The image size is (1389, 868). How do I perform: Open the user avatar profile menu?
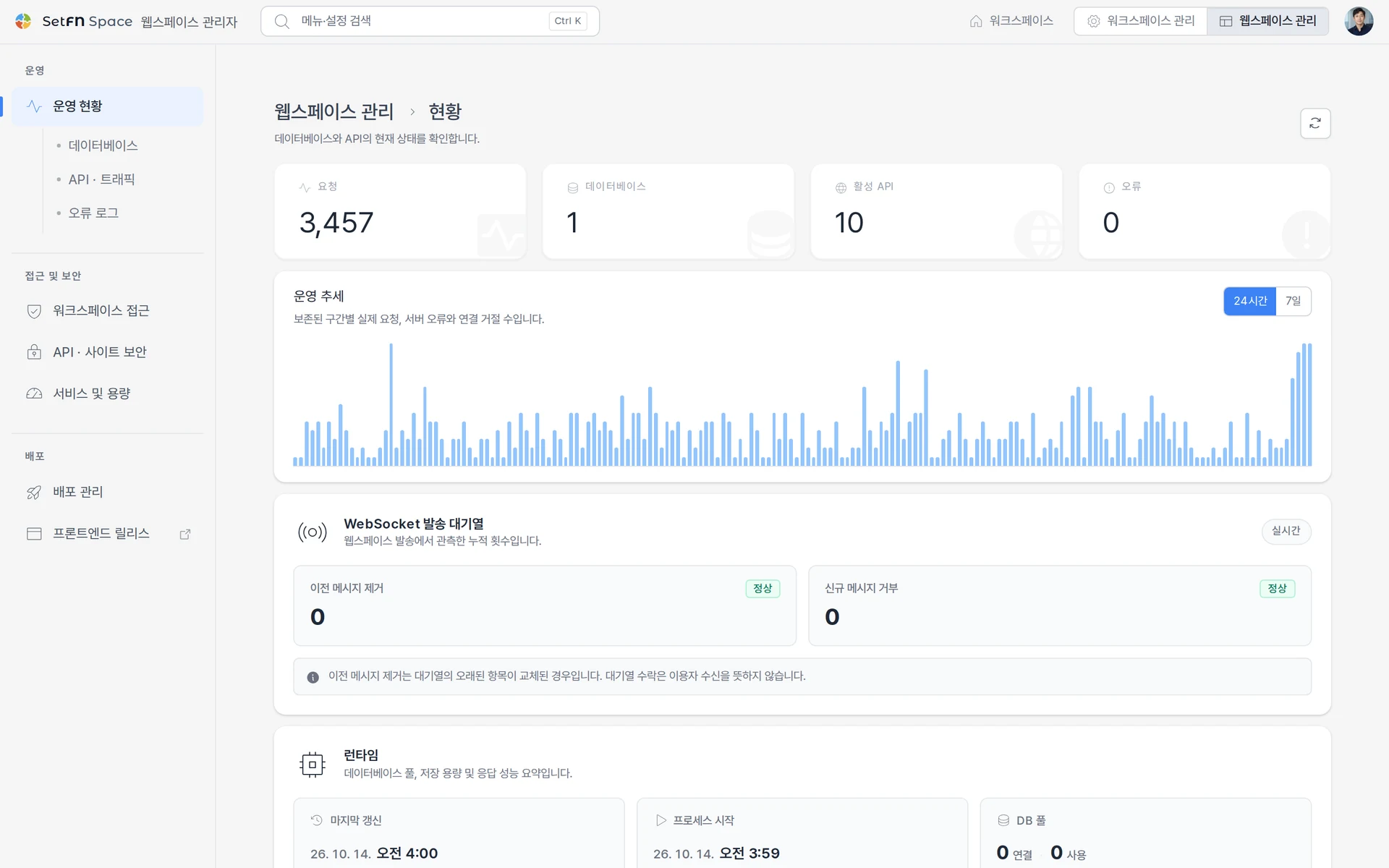click(1359, 21)
